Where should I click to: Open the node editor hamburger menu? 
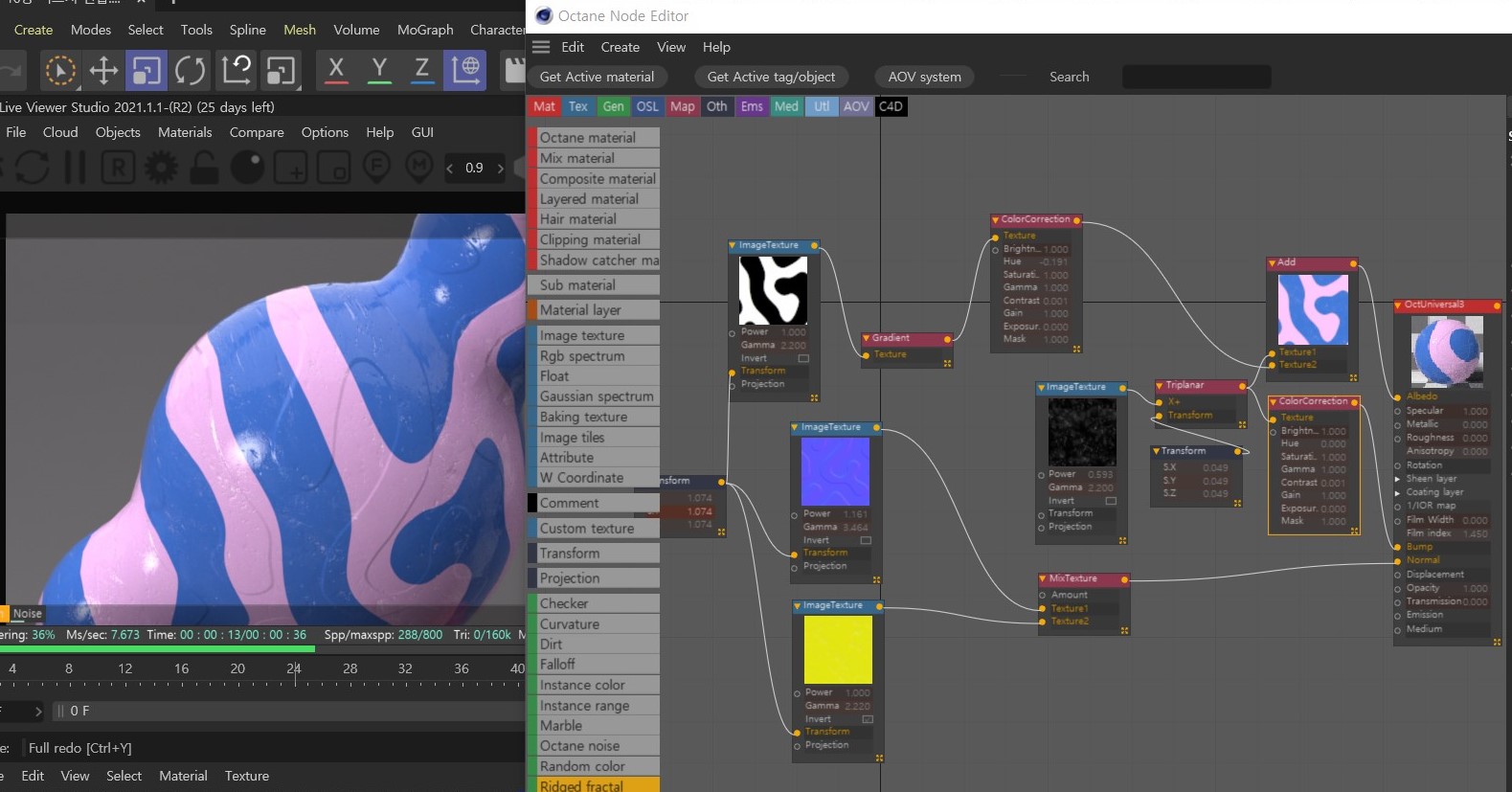pos(541,47)
